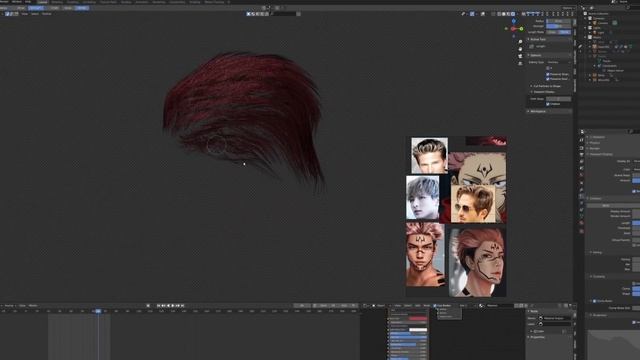640x360 pixels.
Task: Open the Add menu in node editor
Action: tap(418, 306)
